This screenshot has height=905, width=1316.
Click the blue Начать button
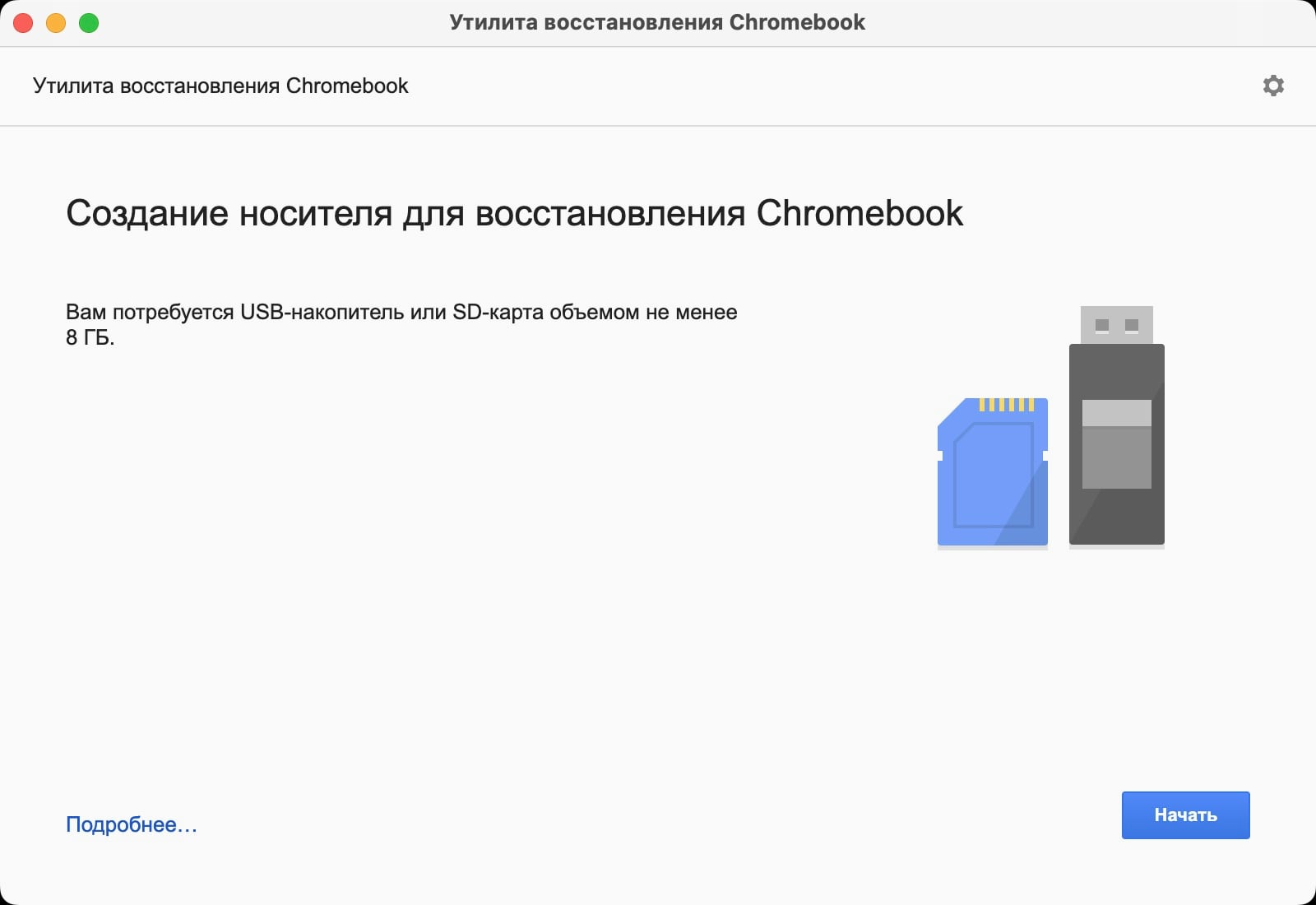pos(1185,815)
